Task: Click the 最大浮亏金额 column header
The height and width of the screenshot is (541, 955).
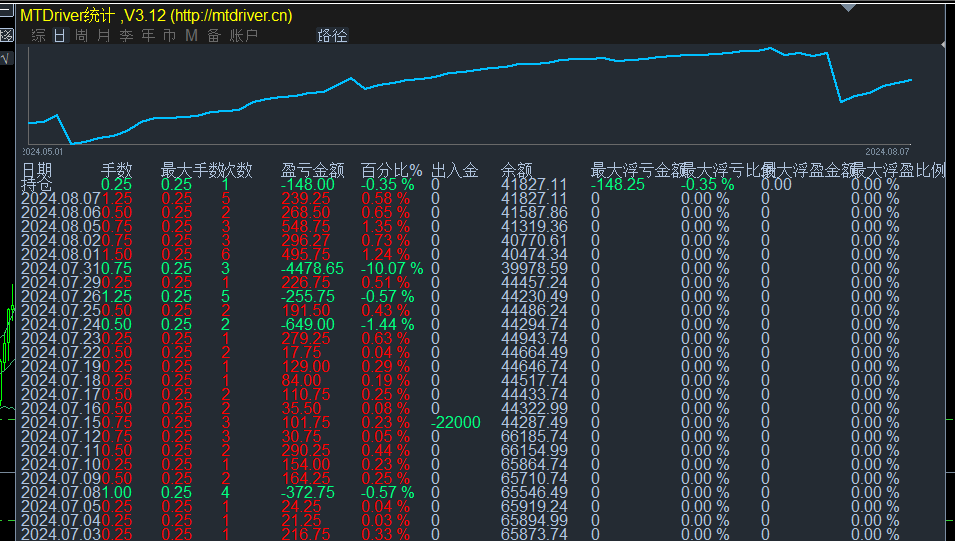Action: click(x=636, y=171)
